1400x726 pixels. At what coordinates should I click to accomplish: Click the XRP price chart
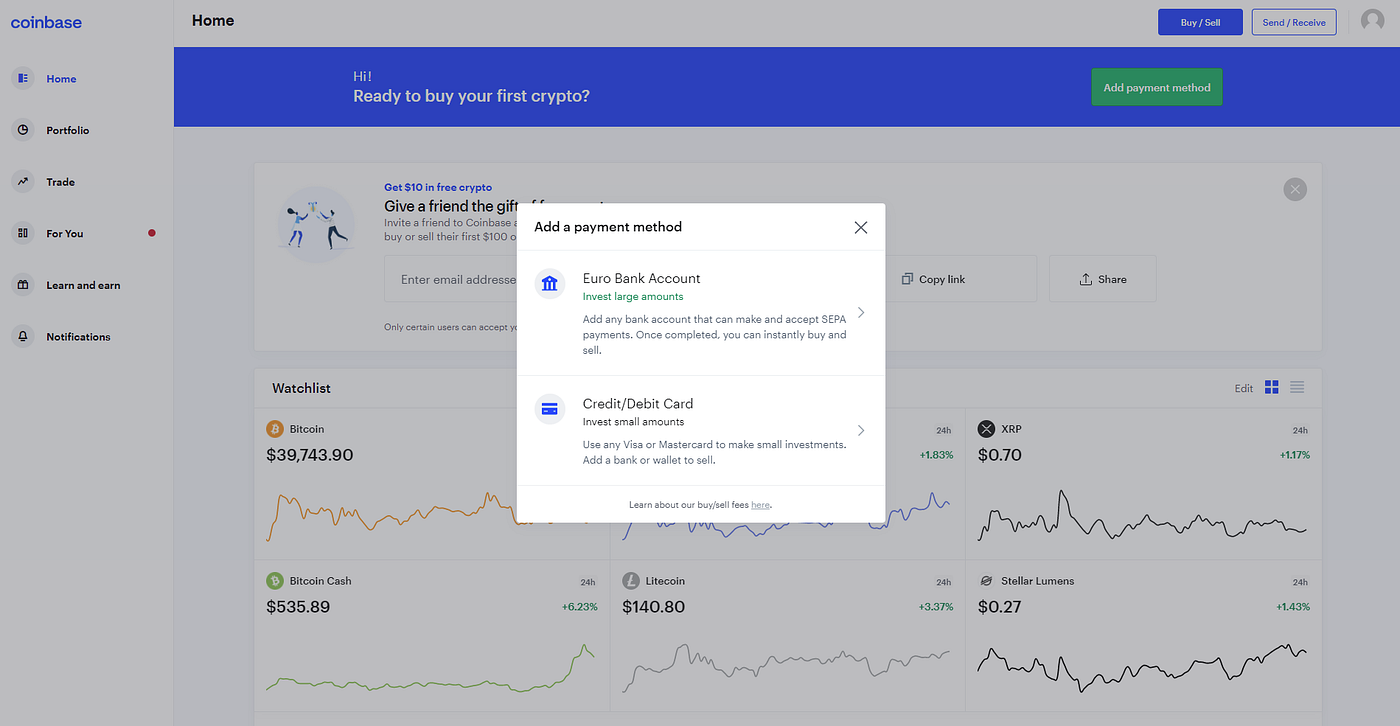click(x=1142, y=516)
